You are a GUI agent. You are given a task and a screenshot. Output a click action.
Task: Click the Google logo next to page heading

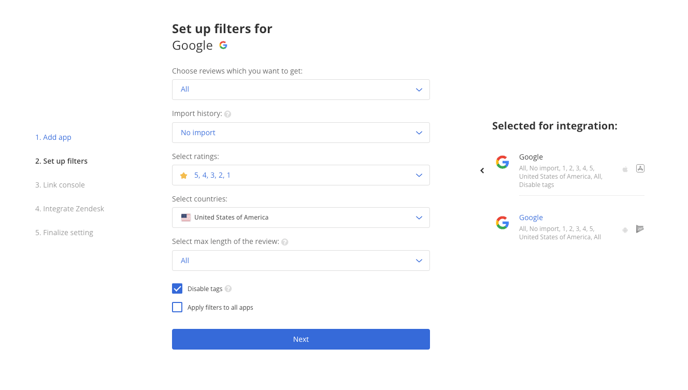pos(223,45)
